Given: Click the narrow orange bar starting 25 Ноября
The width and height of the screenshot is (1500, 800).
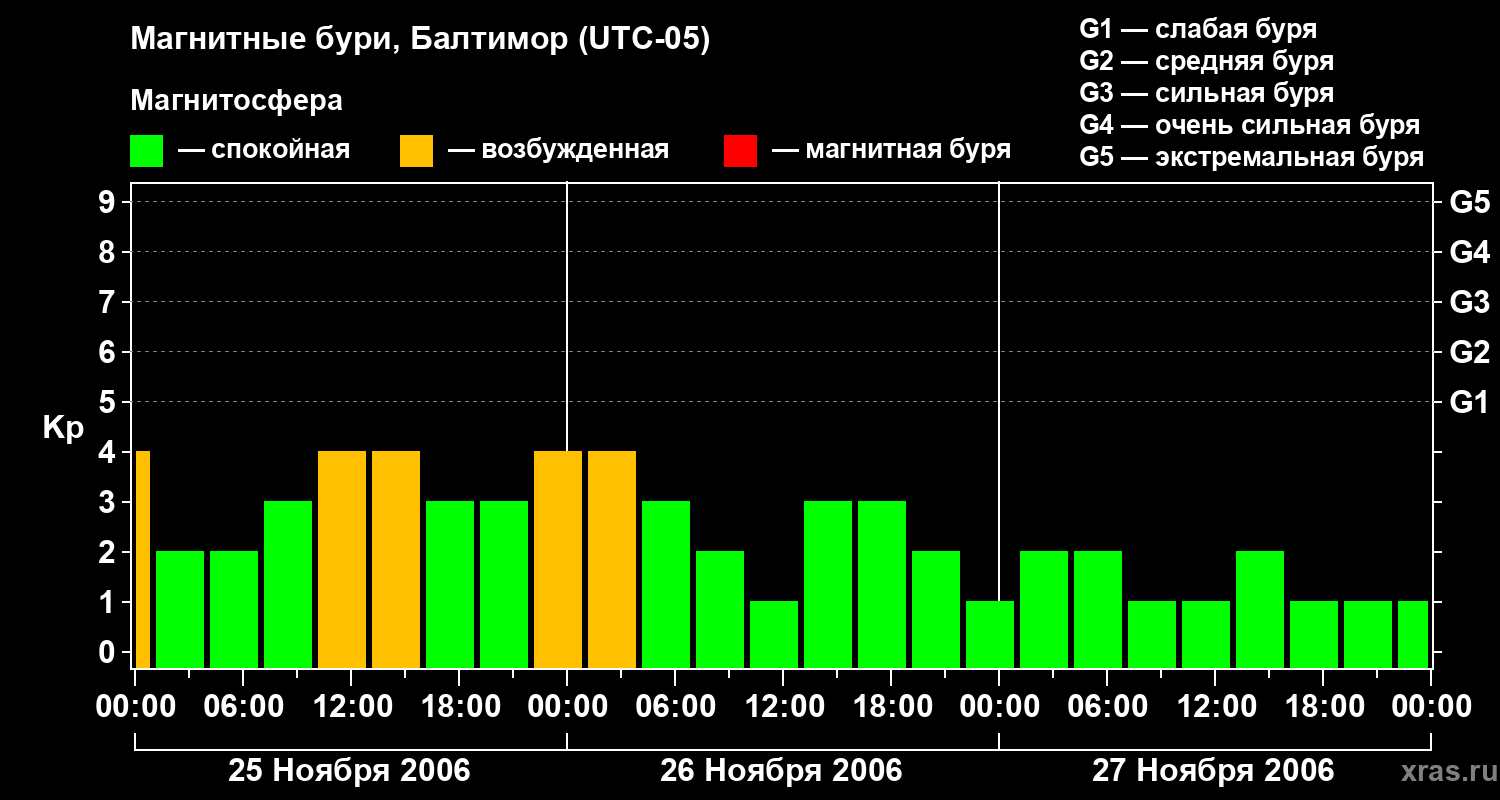Looking at the screenshot, I should pos(143,560).
